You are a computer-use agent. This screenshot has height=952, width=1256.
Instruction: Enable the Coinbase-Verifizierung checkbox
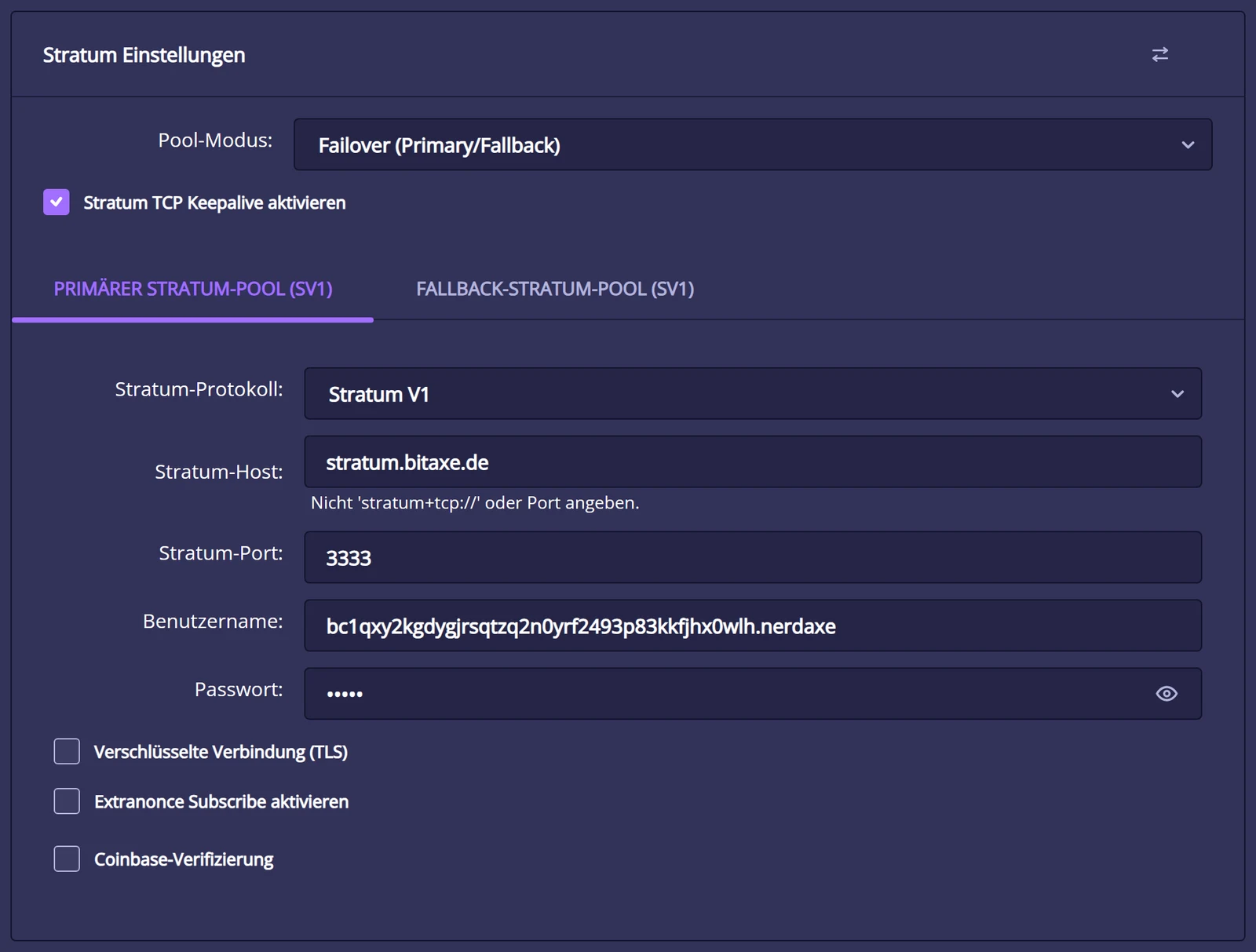click(67, 859)
